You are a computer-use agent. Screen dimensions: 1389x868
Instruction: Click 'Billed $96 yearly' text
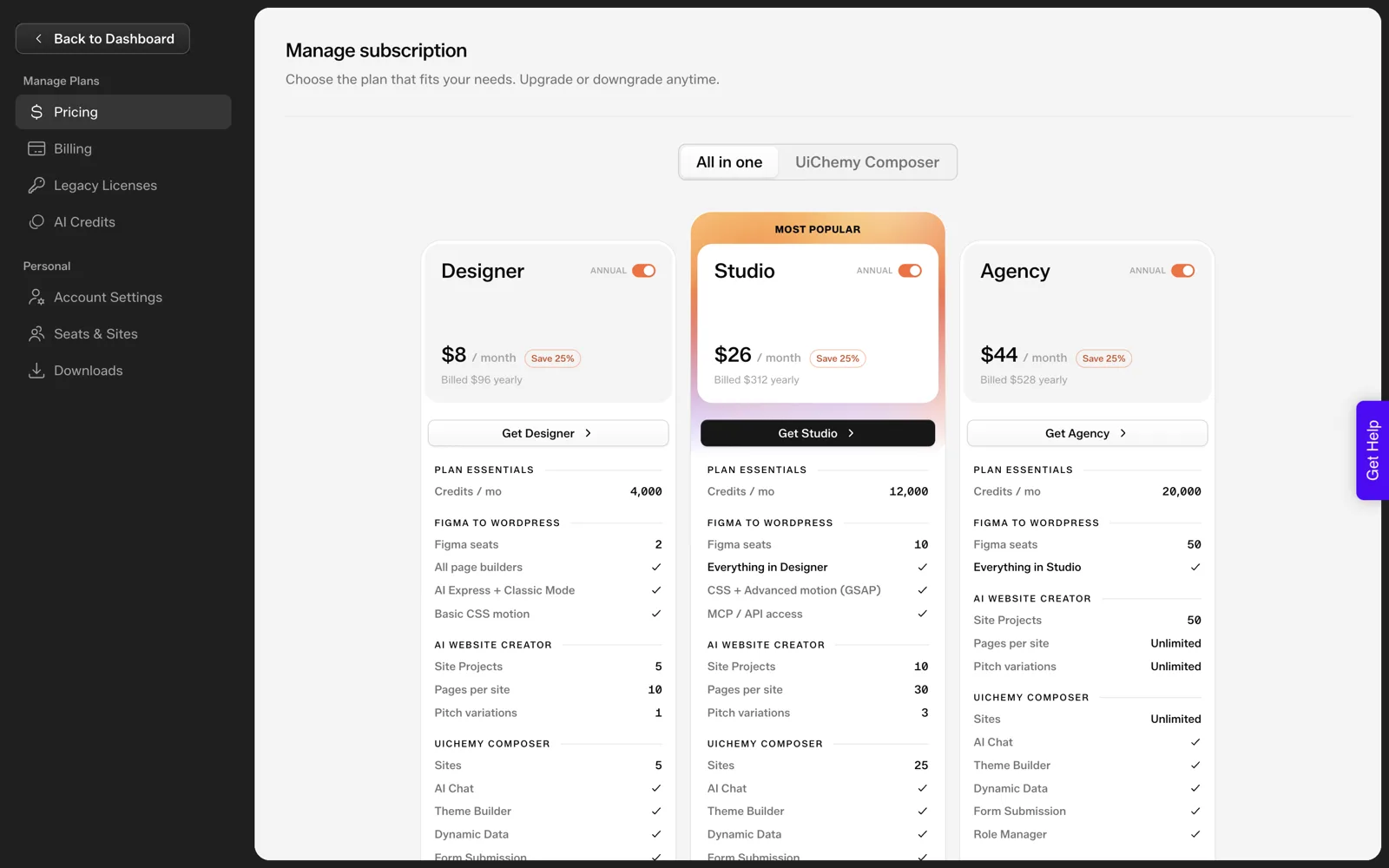[482, 380]
